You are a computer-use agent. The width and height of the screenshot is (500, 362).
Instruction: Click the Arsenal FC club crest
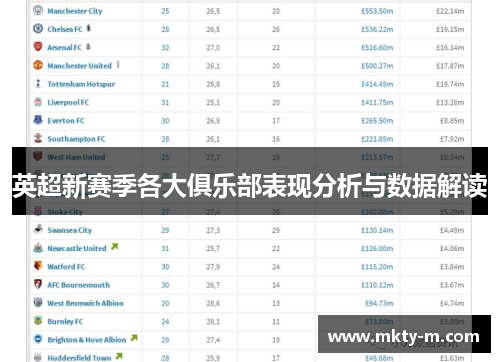[38, 47]
